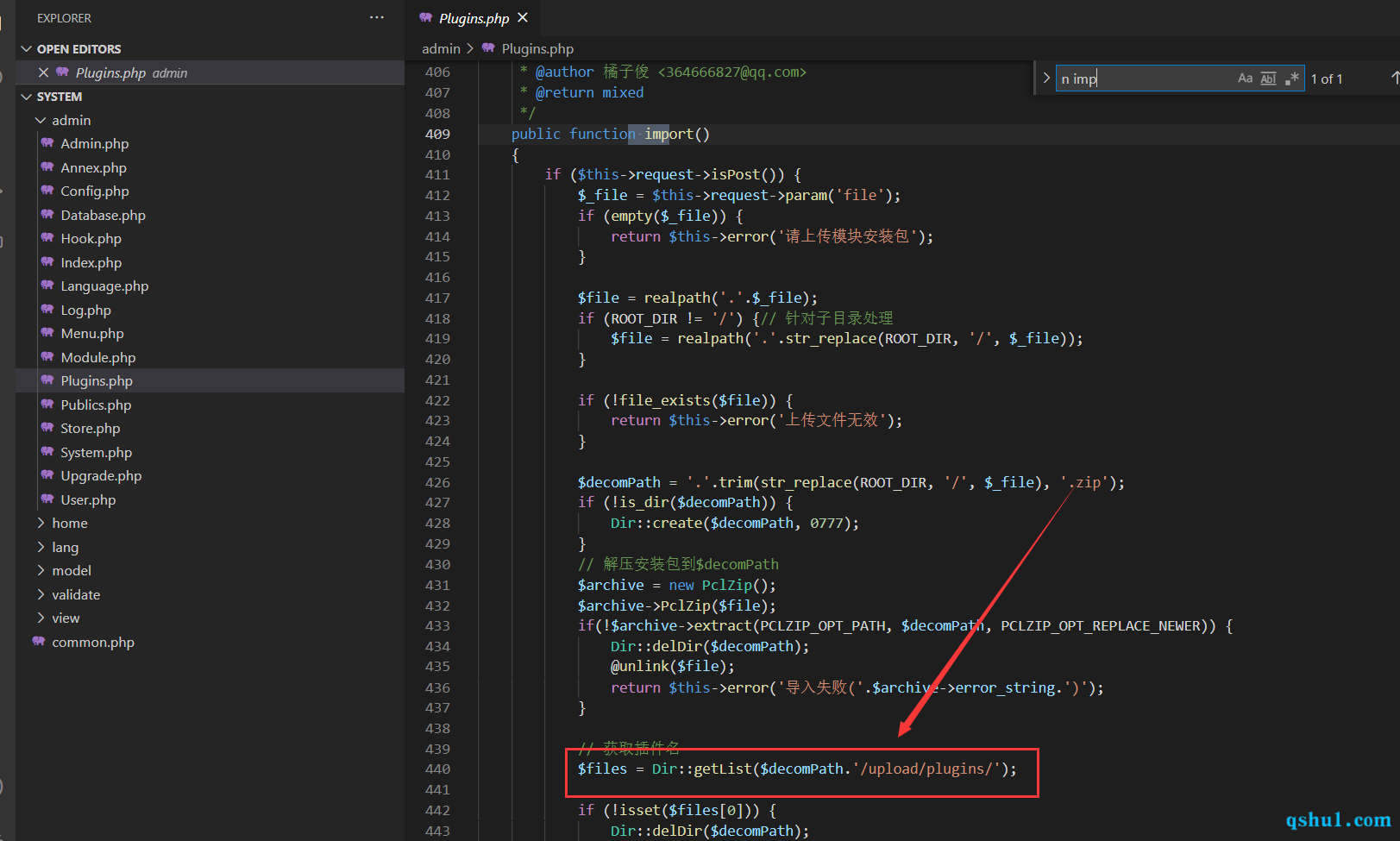The width and height of the screenshot is (1400, 841).
Task: Click the '1 of 1' match count
Action: pos(1327,78)
